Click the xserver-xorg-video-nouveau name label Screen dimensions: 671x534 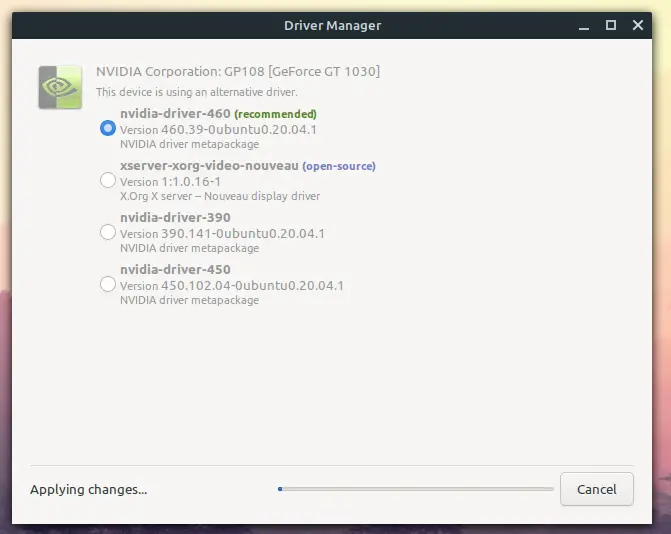(x=209, y=166)
